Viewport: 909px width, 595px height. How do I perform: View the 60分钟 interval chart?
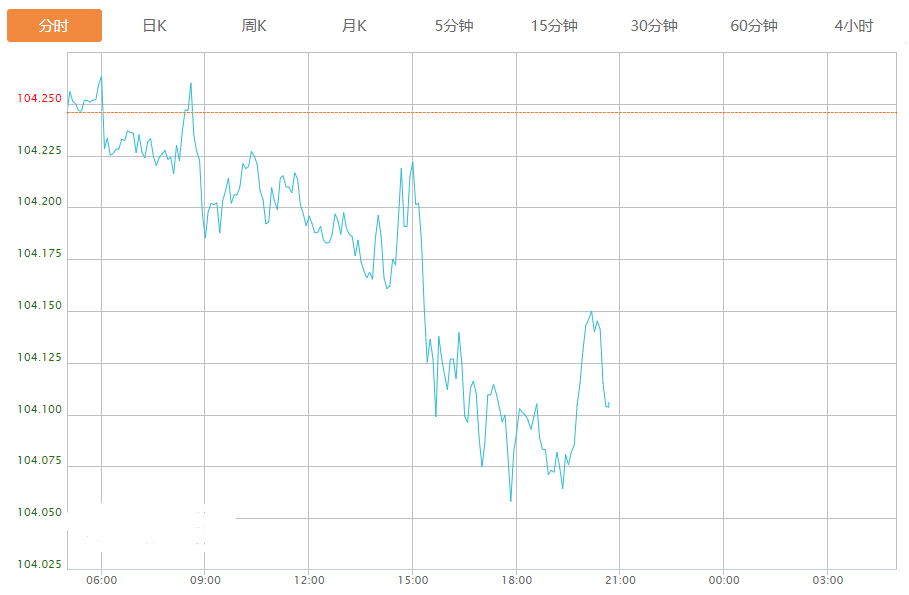[754, 26]
